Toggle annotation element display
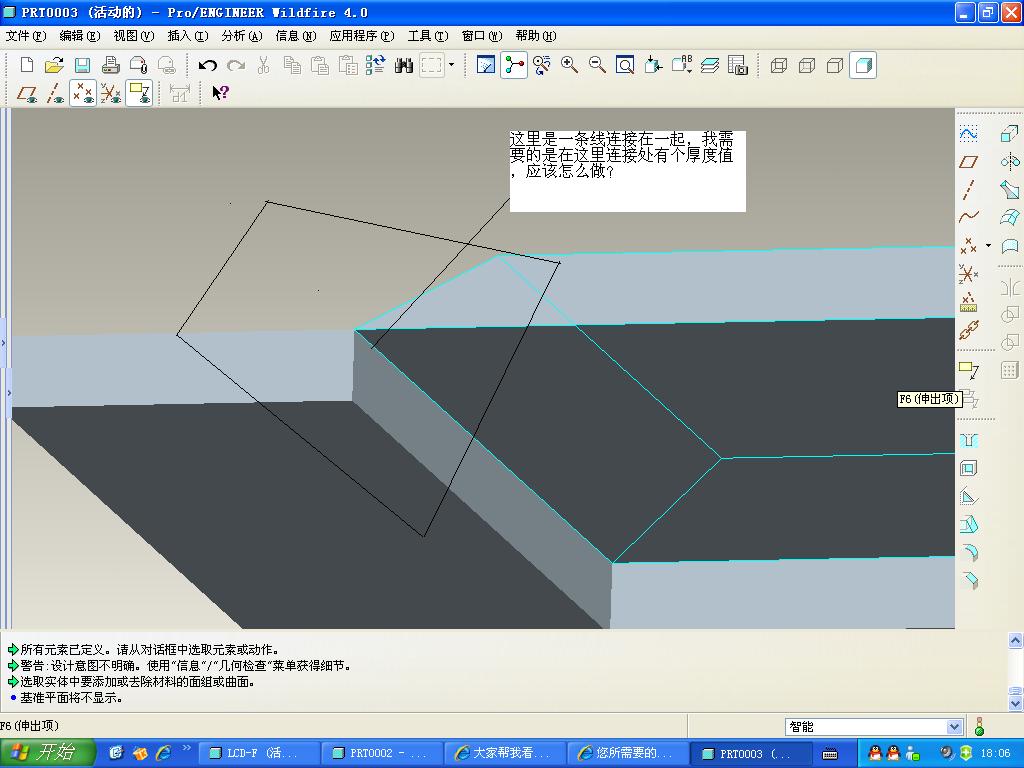Viewport: 1024px width, 768px height. pyautogui.click(x=139, y=93)
